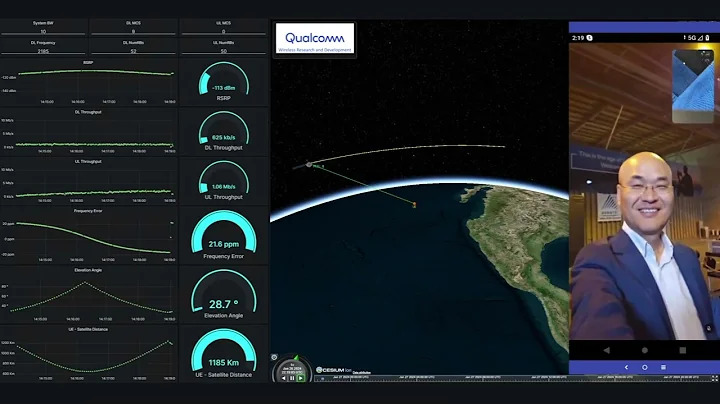Click the Elevation Angle chart title

click(x=88, y=270)
